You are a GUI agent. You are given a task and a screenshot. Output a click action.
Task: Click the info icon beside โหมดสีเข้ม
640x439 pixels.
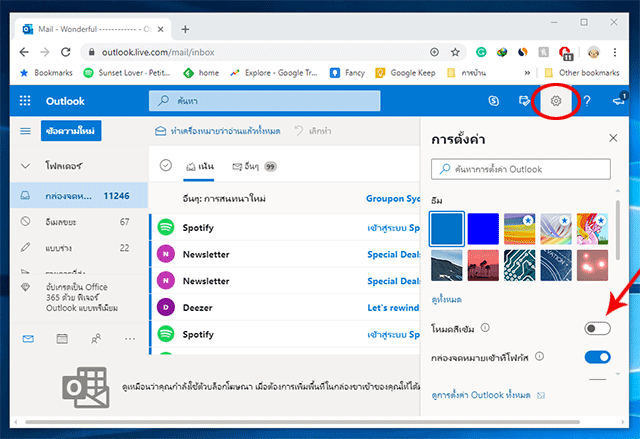[x=485, y=328]
